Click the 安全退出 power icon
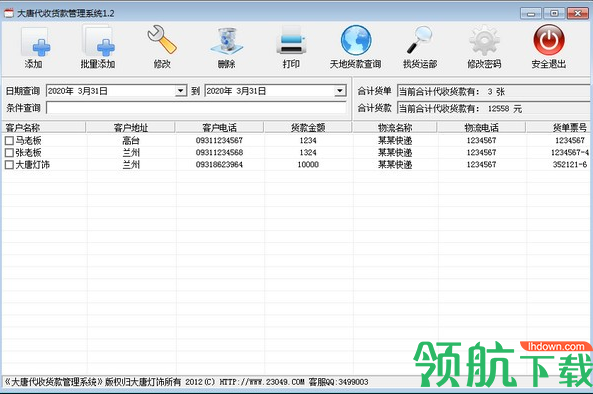Screen dimensions: 593x394 (549, 40)
